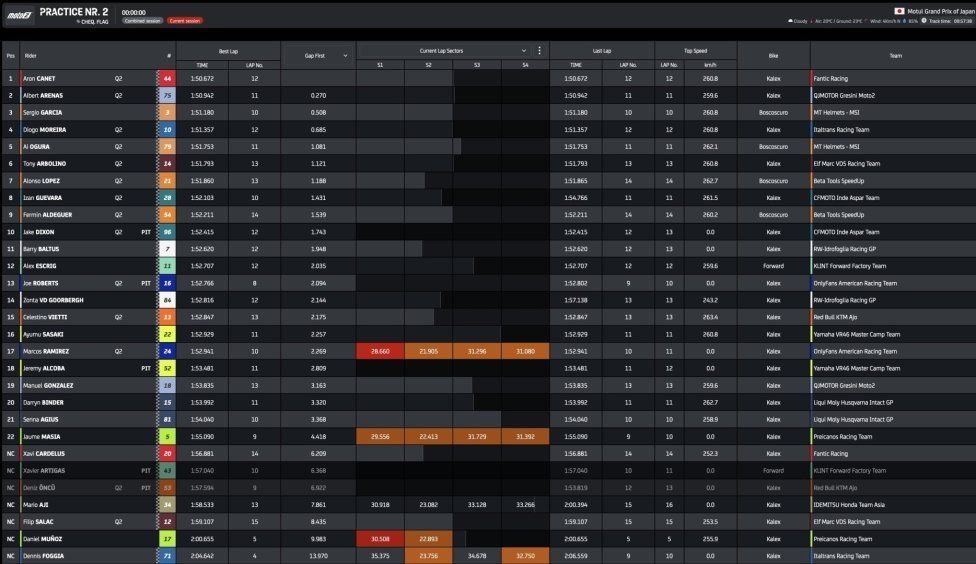
Task: Click the PIT indicator for Jake Dixon
Action: pyautogui.click(x=146, y=232)
